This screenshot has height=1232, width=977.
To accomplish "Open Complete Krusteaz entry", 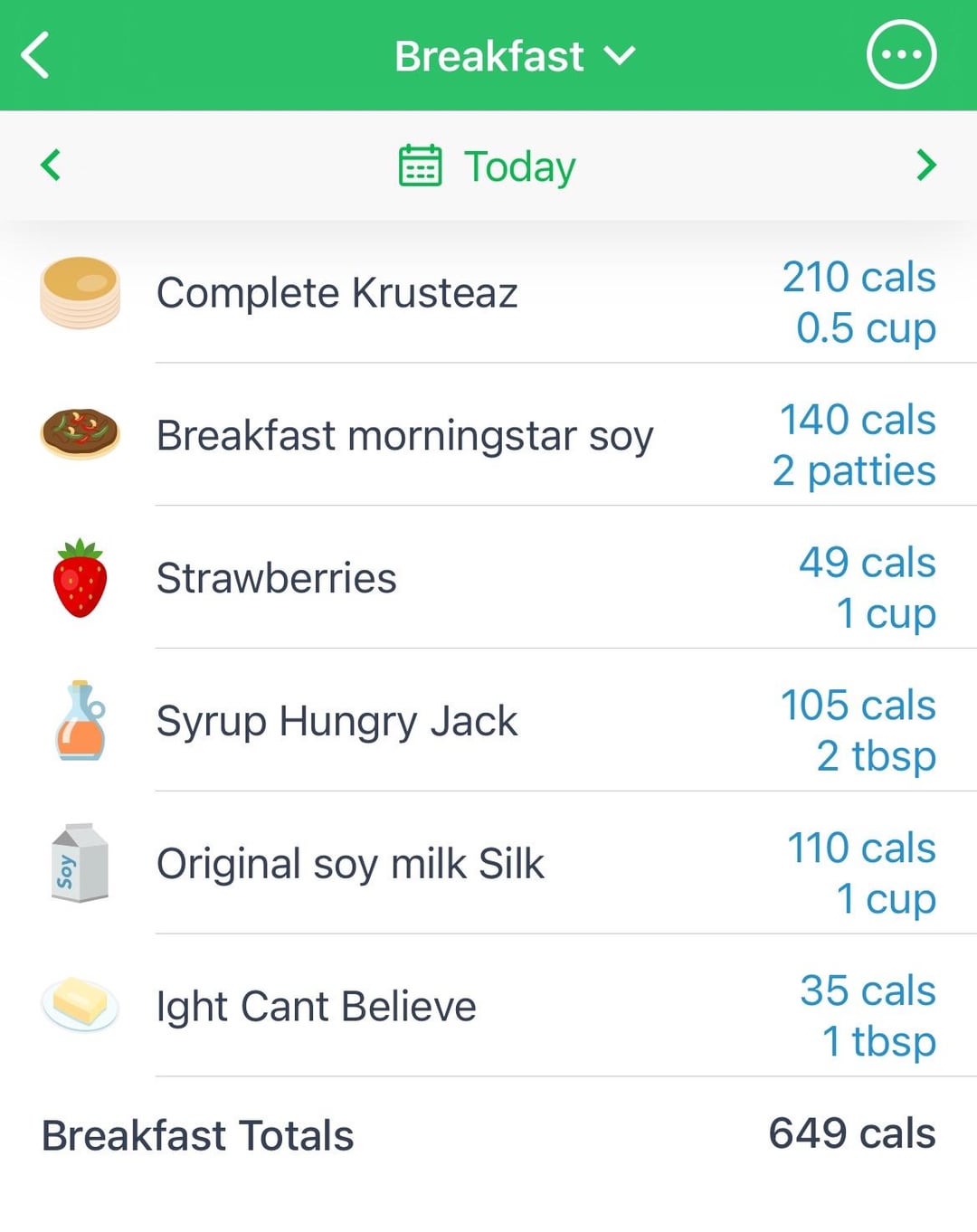I will pos(488,292).
